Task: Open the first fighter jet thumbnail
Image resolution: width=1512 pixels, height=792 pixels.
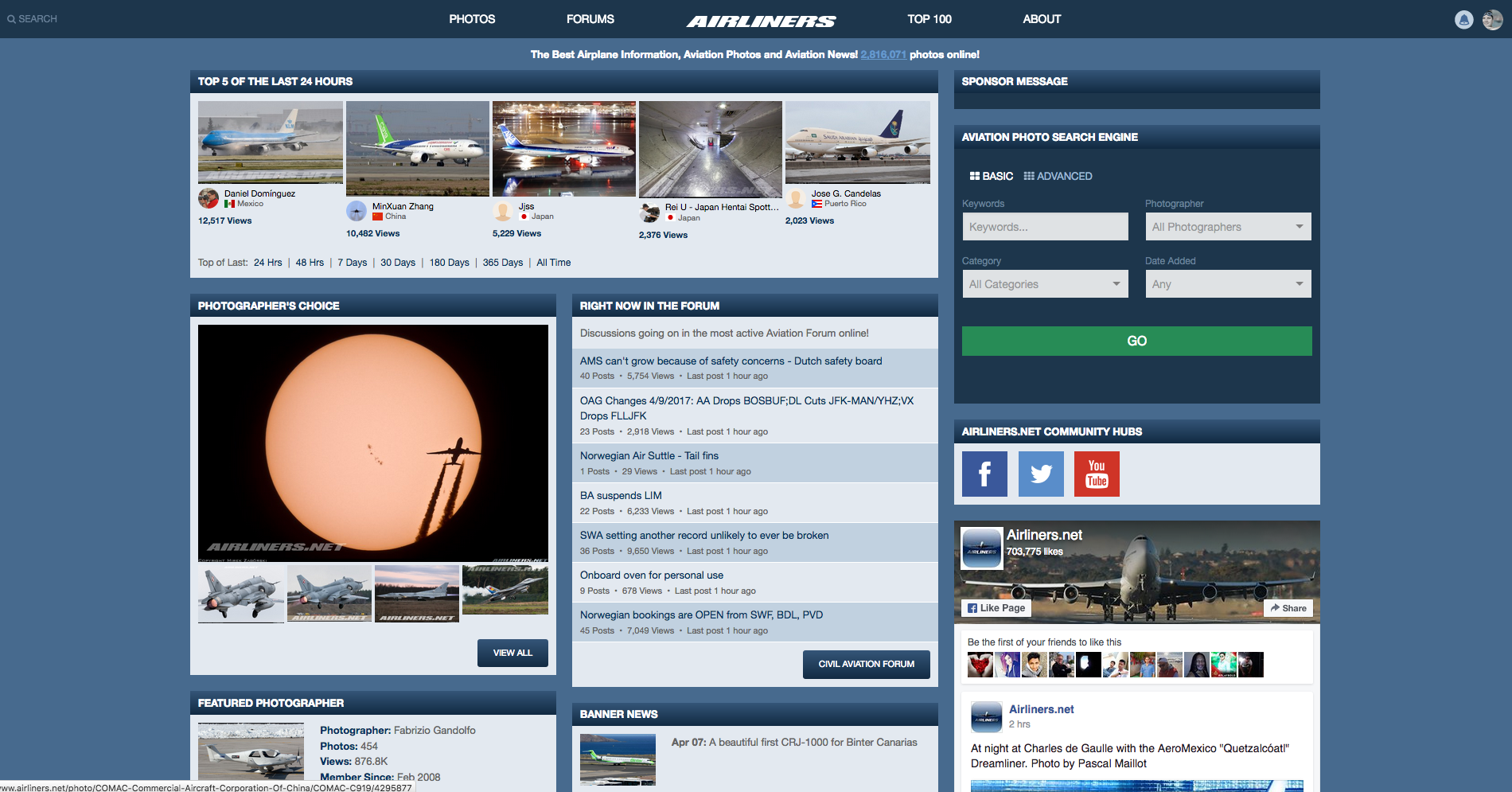Action: click(241, 594)
